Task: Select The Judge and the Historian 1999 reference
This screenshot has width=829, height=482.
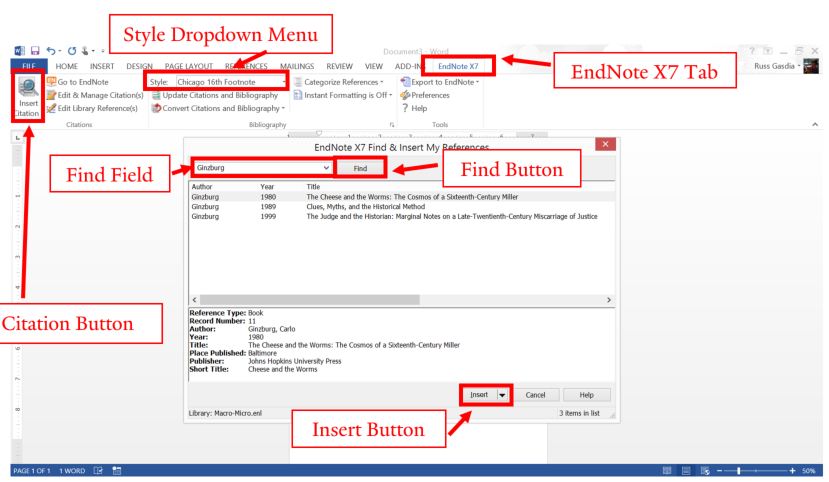Action: point(402,216)
